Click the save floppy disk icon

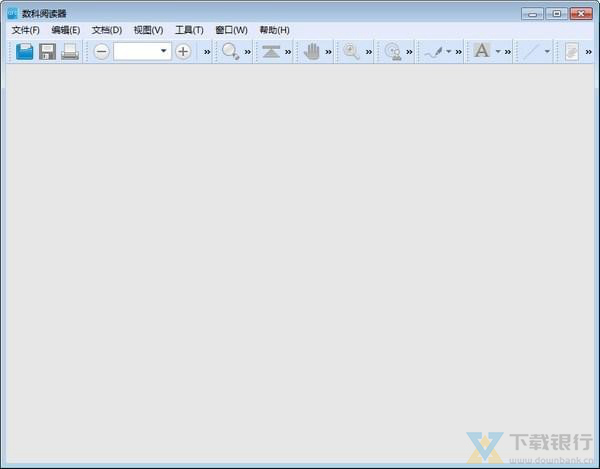(x=47, y=51)
